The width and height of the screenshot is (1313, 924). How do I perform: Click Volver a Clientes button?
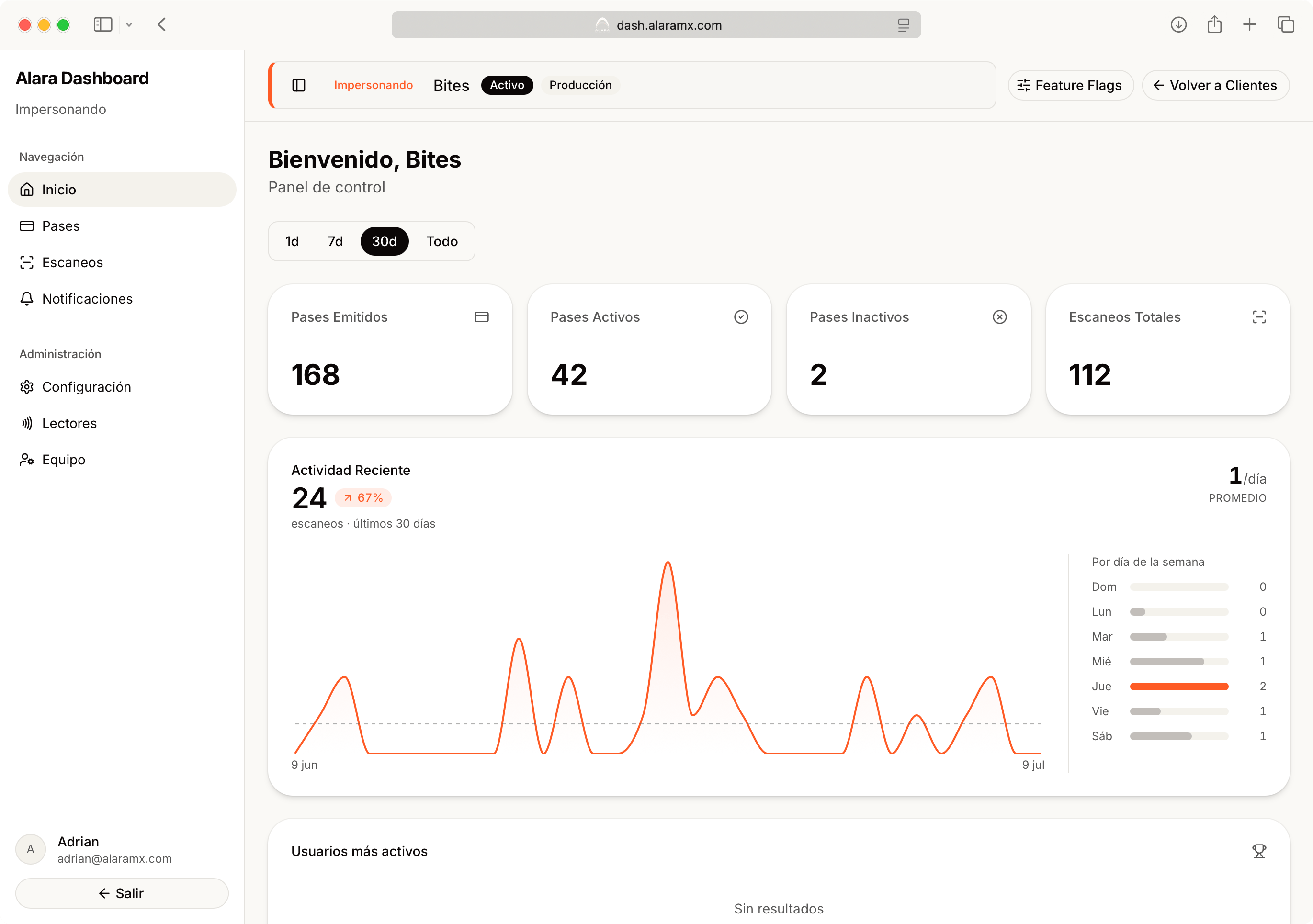1216,85
